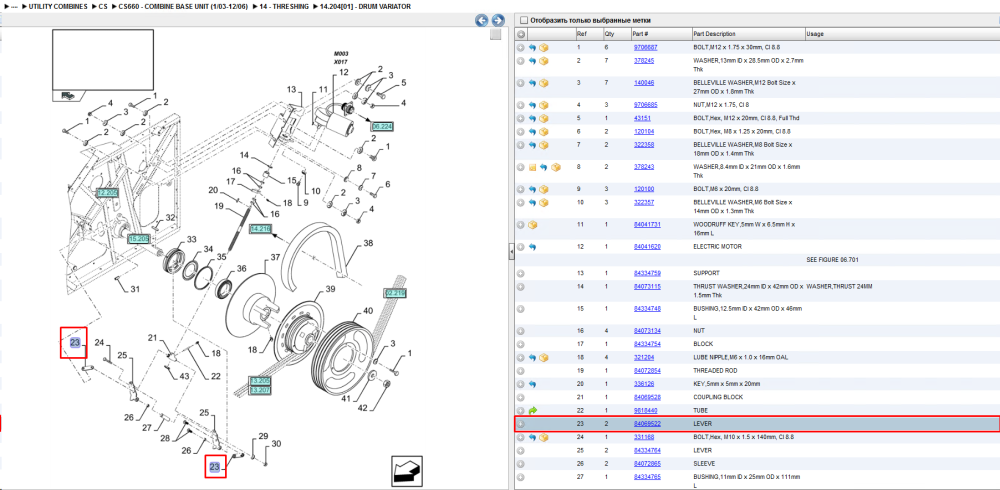Open part number 84334765 link
The image size is (1000, 490).
tap(647, 477)
